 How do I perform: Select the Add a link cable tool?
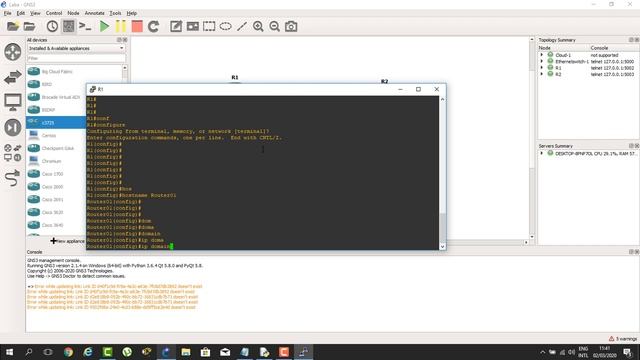(13, 178)
